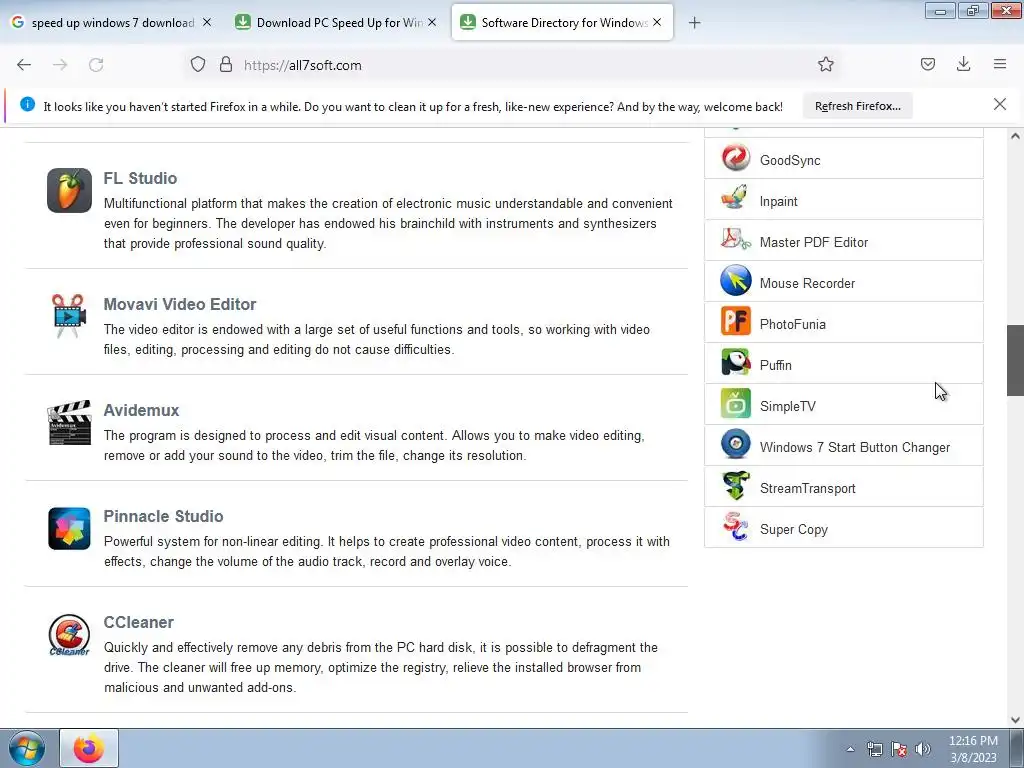View tracking protection shield info
The width and height of the screenshot is (1024, 768).
[x=198, y=65]
